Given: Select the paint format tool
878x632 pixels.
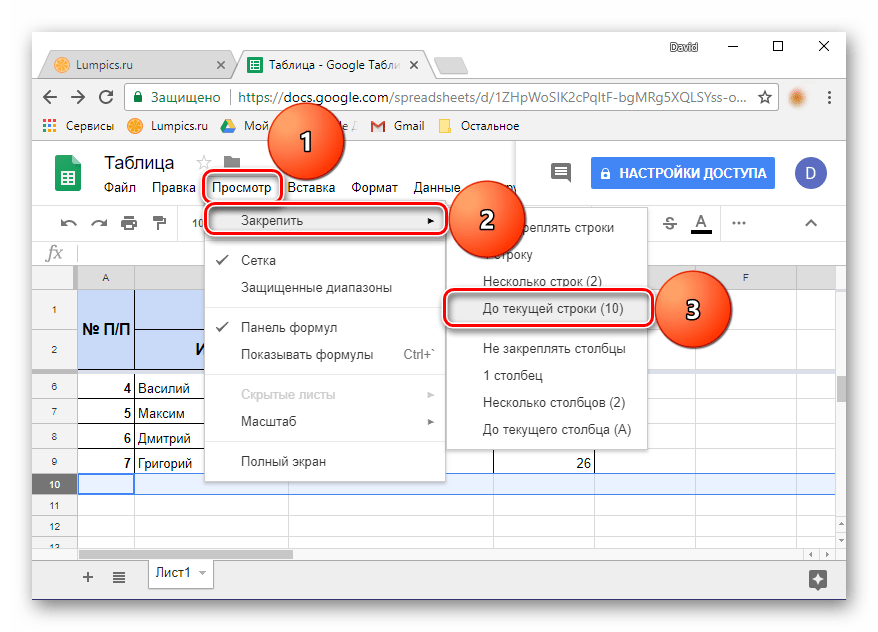Looking at the screenshot, I should [158, 222].
